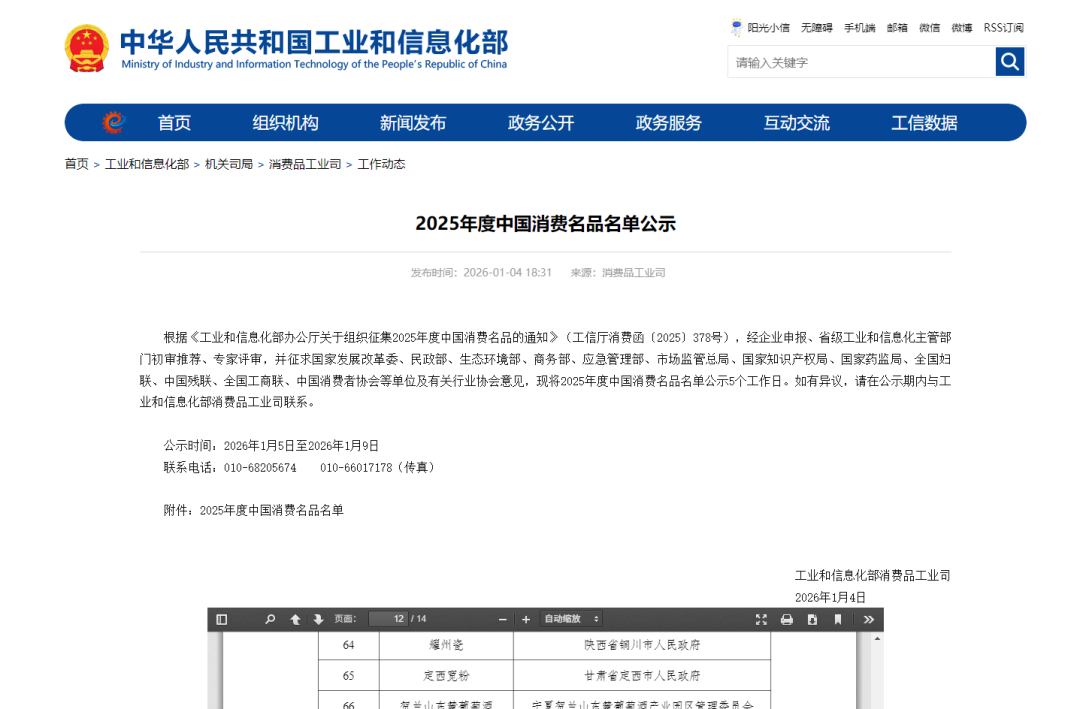Add a bookmark to the current PDF view
Image resolution: width=1080 pixels, height=709 pixels.
(838, 619)
